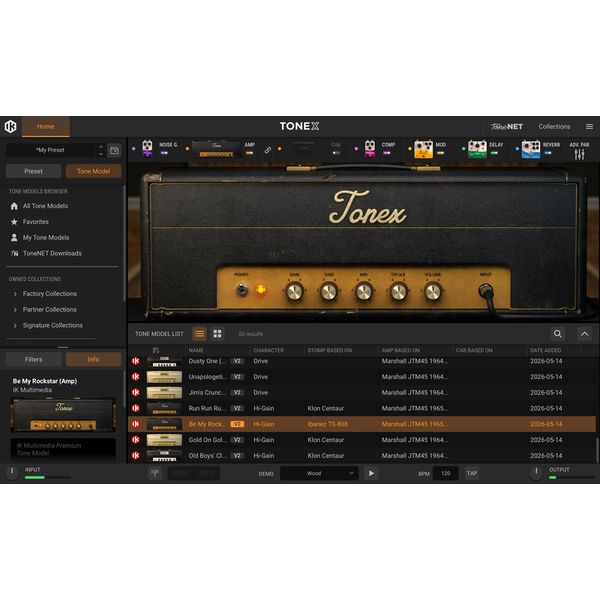Image resolution: width=600 pixels, height=600 pixels.
Task: Toggle the REVERB on/off switch
Action: [548, 153]
